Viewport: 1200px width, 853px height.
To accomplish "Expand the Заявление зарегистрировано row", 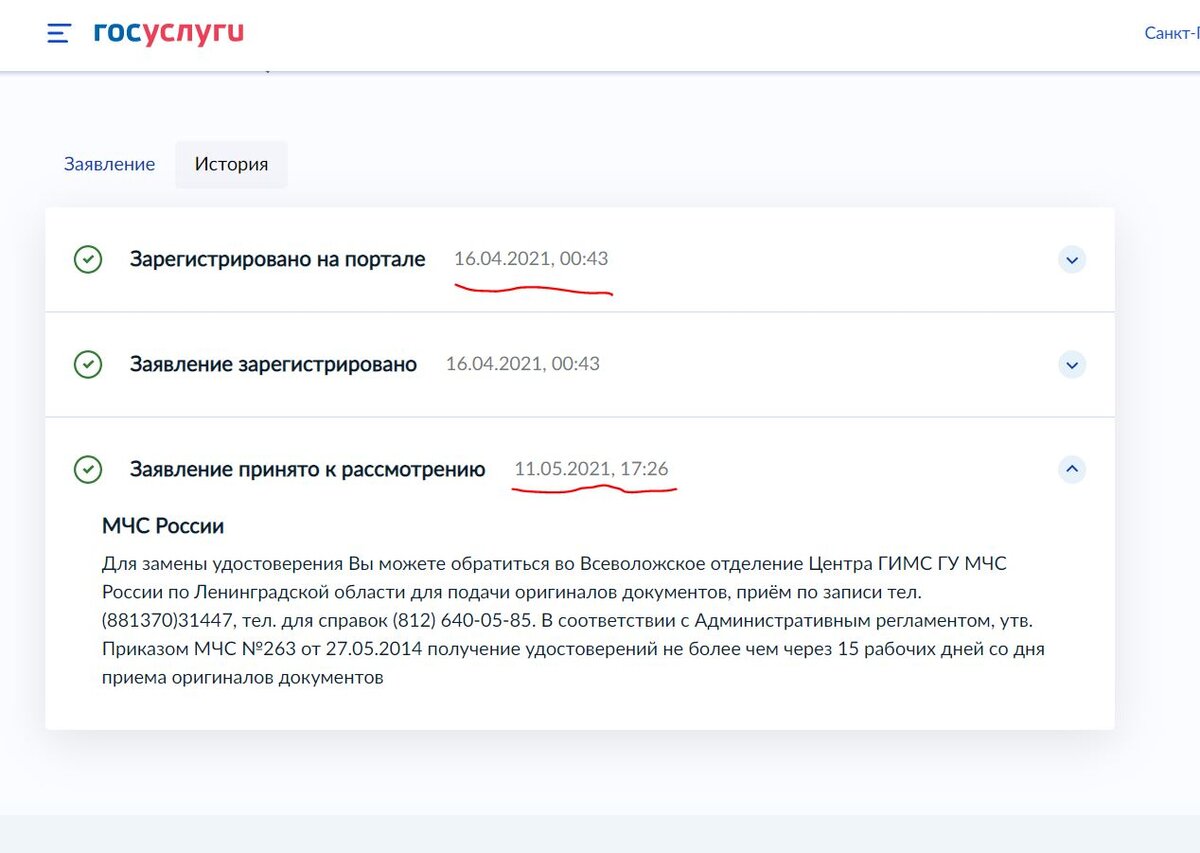I will 1072,365.
